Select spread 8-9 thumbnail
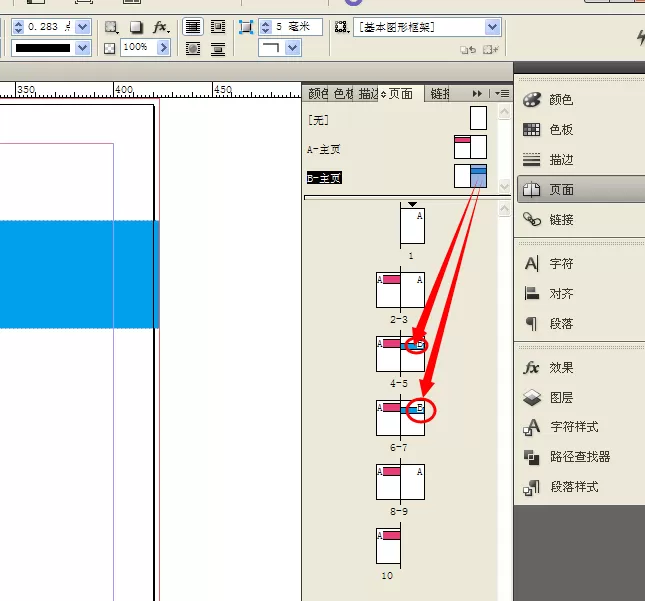645x601 pixels. pos(400,482)
